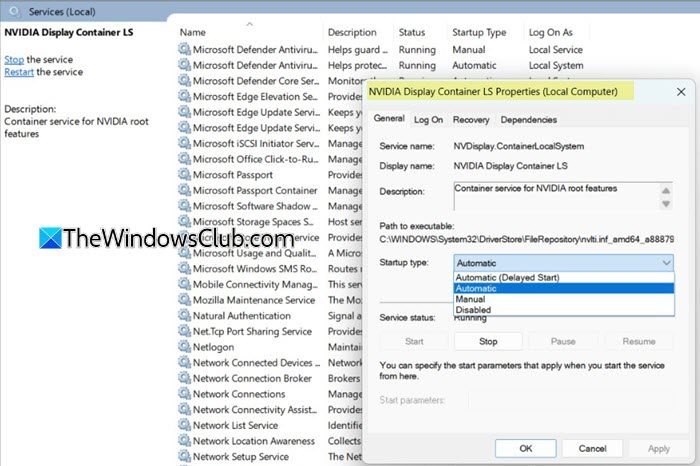Sort by Description column header
The width and height of the screenshot is (700, 466).
357,32
